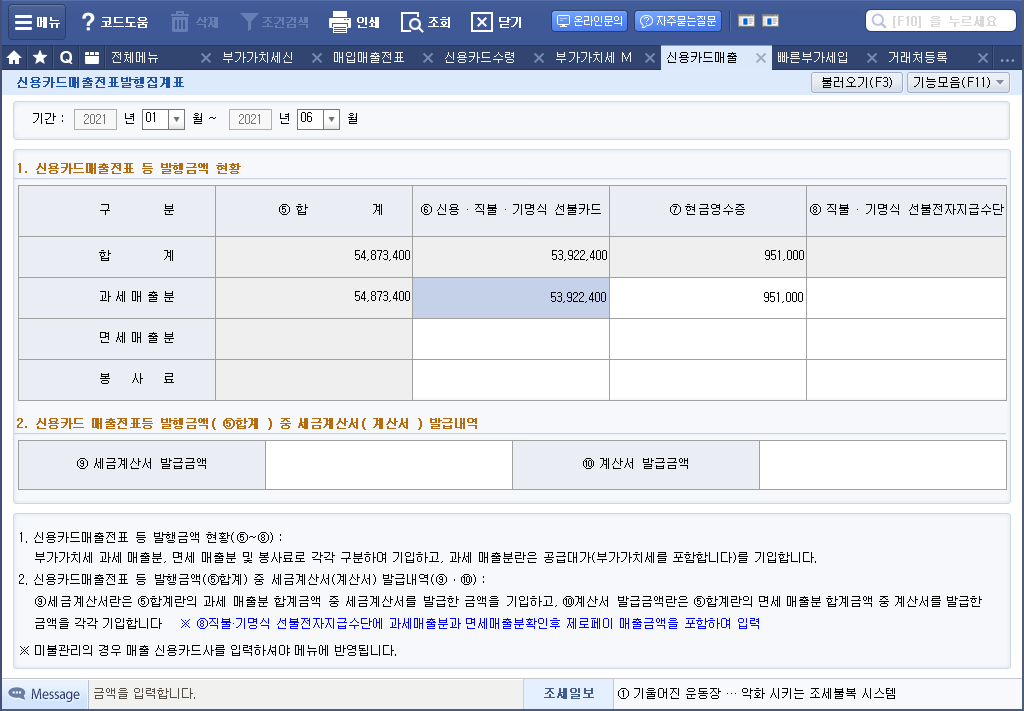Expand the end month 06 dropdown

(x=332, y=119)
